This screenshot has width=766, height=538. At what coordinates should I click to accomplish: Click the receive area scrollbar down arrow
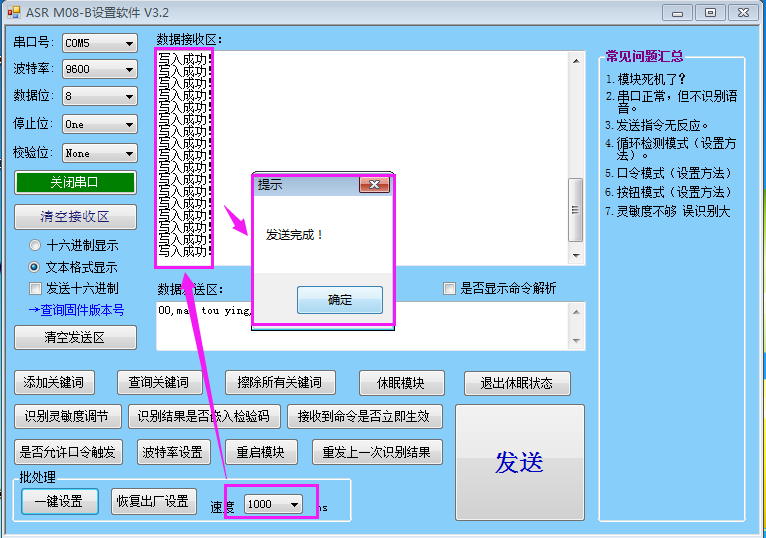(x=576, y=256)
